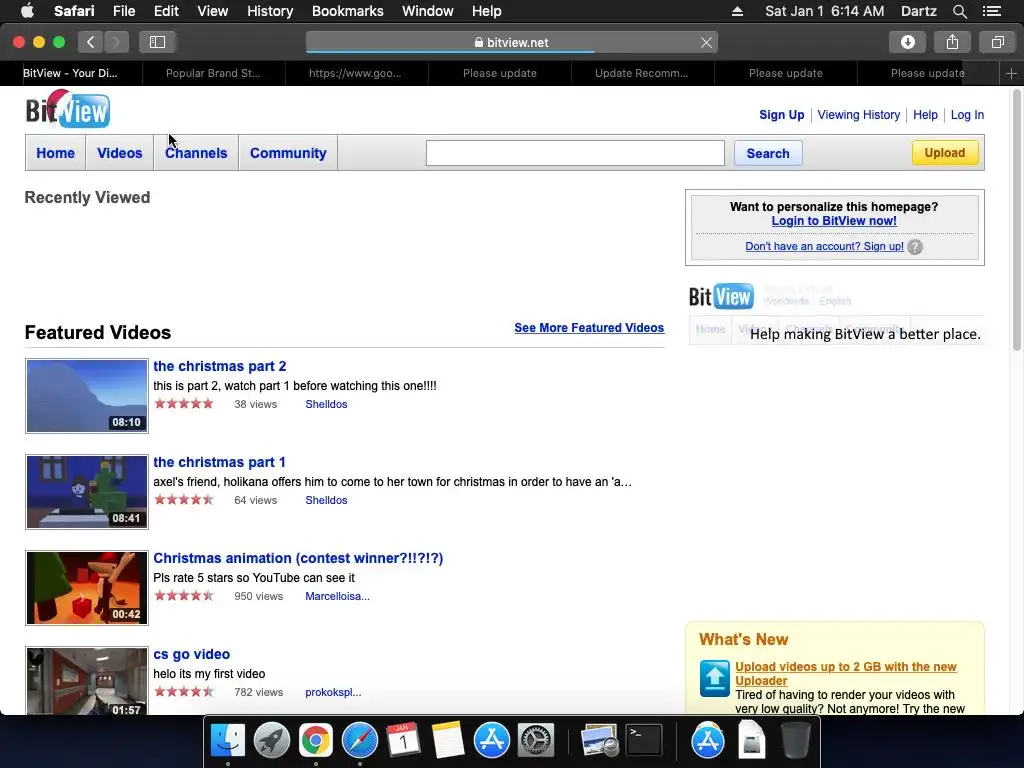Switch to the Update Recomm... tab
The image size is (1024, 768).
pyautogui.click(x=642, y=73)
